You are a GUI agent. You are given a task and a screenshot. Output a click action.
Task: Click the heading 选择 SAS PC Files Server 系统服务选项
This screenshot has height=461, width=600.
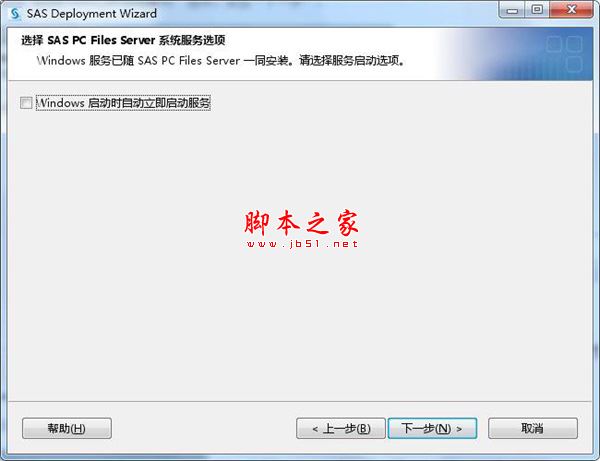click(x=123, y=40)
